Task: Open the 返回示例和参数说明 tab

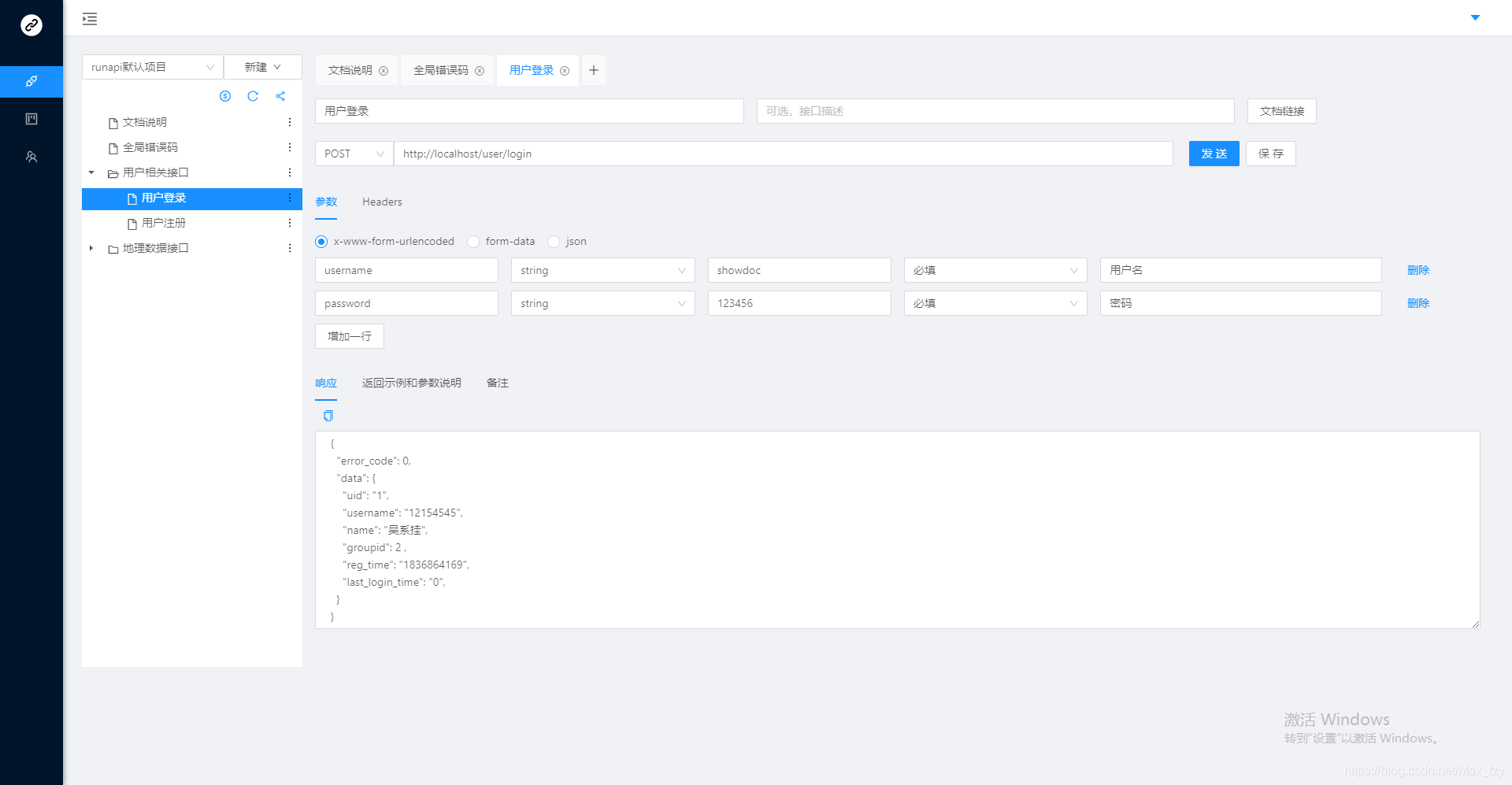Action: [412, 383]
